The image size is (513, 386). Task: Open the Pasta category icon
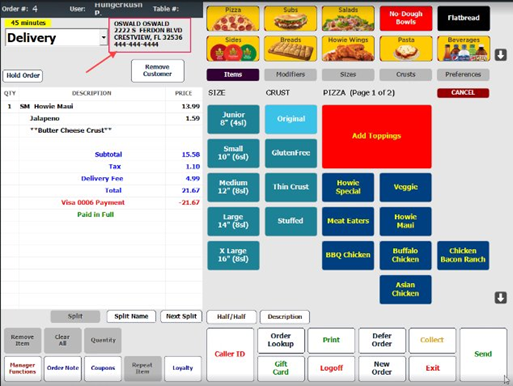(406, 49)
